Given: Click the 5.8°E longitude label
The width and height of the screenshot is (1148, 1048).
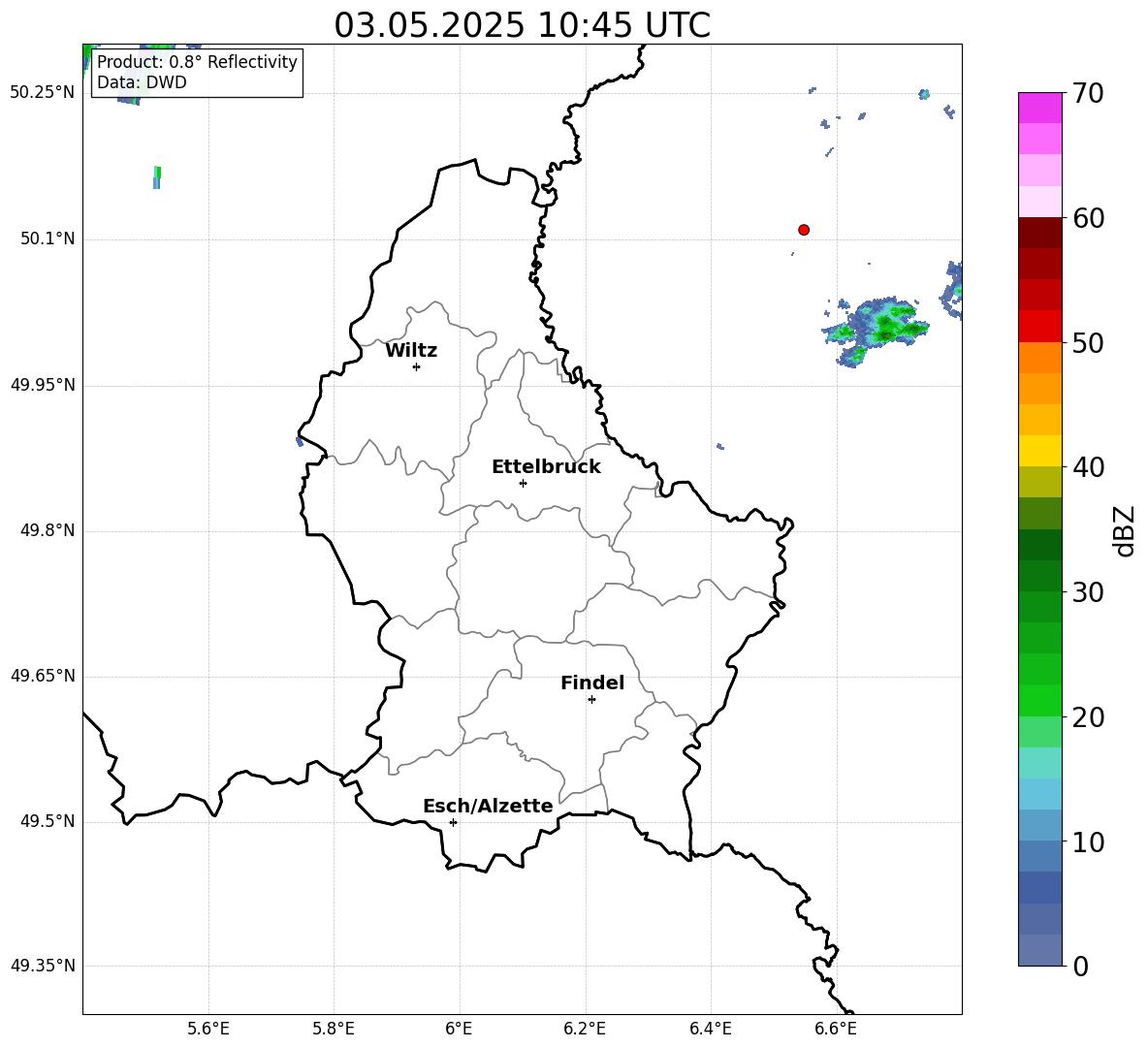Looking at the screenshot, I should point(334,1029).
